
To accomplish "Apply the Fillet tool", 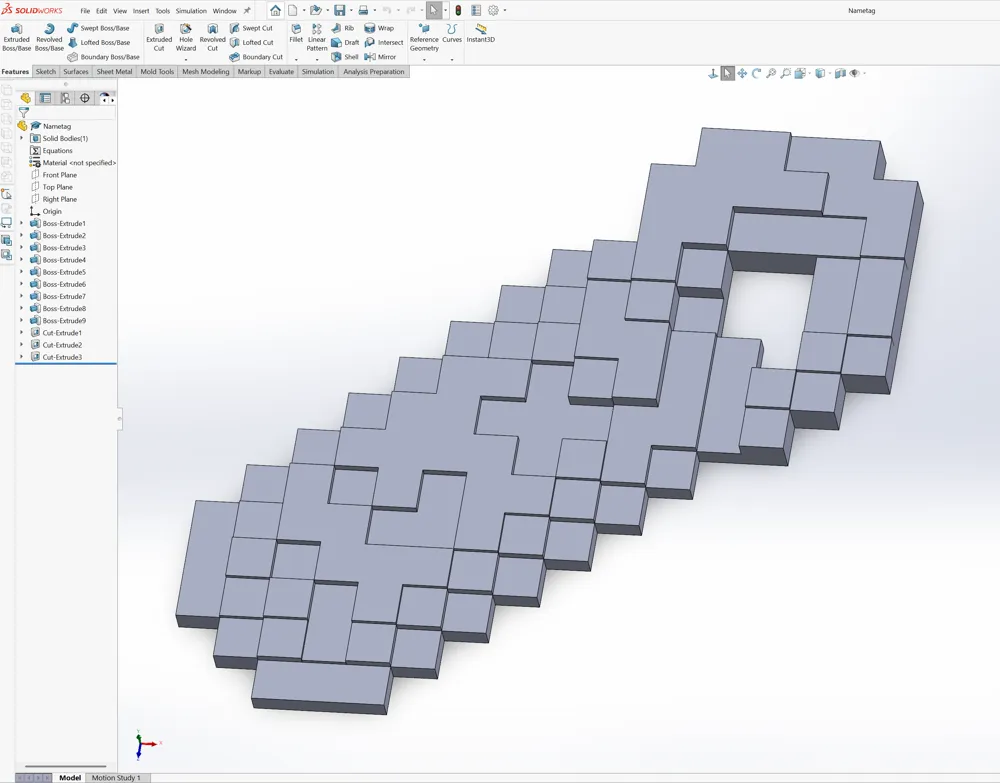I will [x=296, y=33].
